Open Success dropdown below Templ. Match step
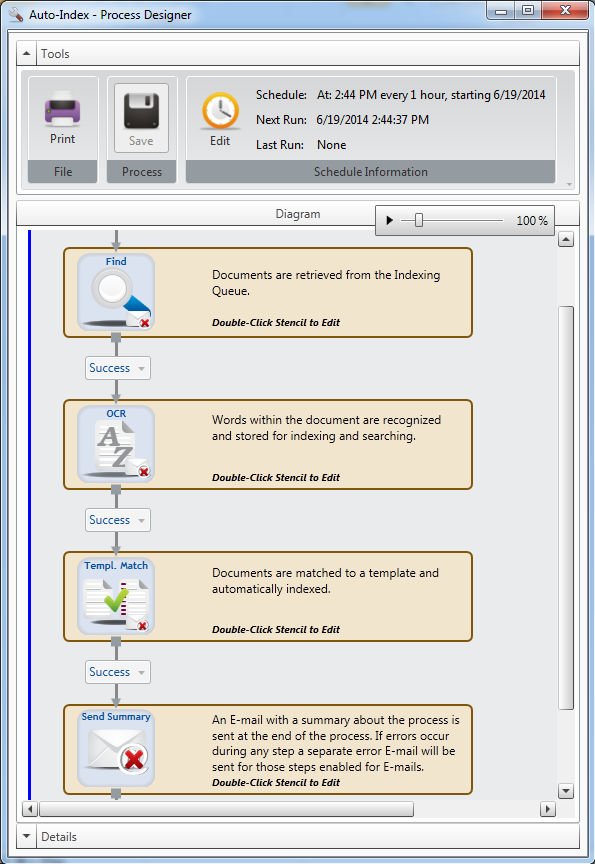 pyautogui.click(x=118, y=672)
